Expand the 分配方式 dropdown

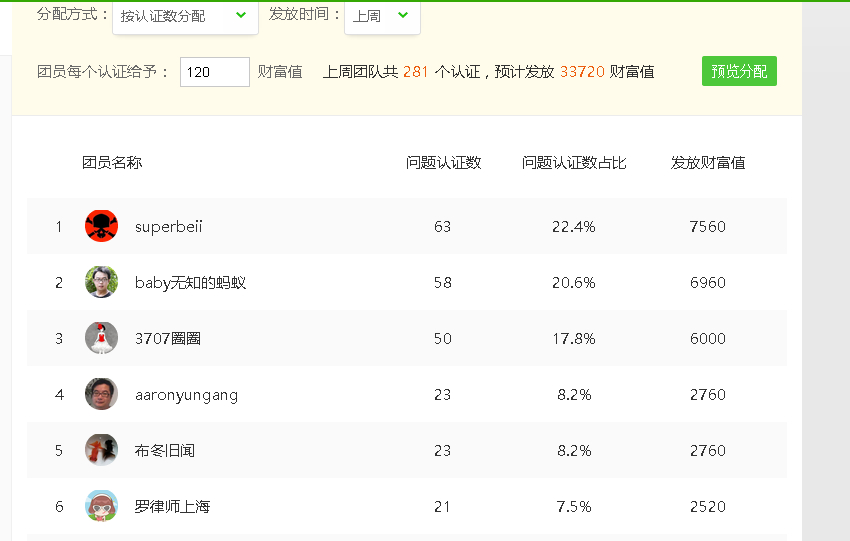click(185, 17)
